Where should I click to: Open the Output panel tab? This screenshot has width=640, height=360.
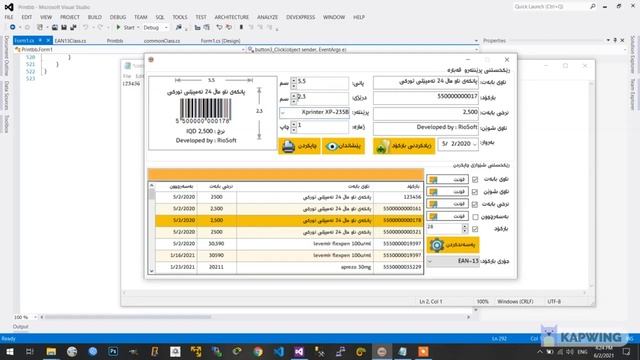[x=20, y=327]
